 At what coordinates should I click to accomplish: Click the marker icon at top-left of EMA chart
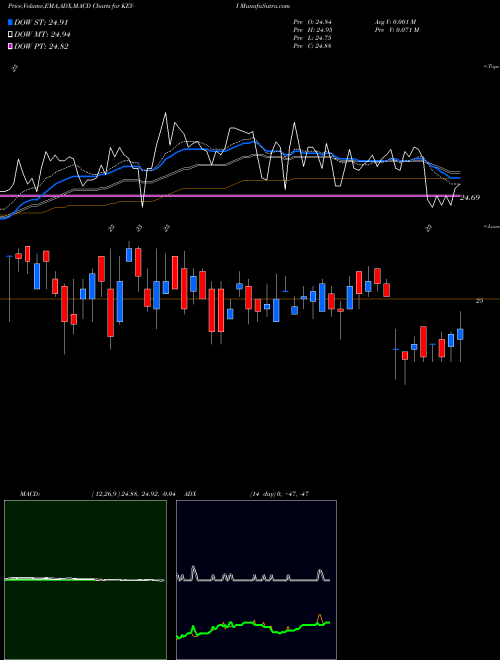pyautogui.click(x=14, y=68)
